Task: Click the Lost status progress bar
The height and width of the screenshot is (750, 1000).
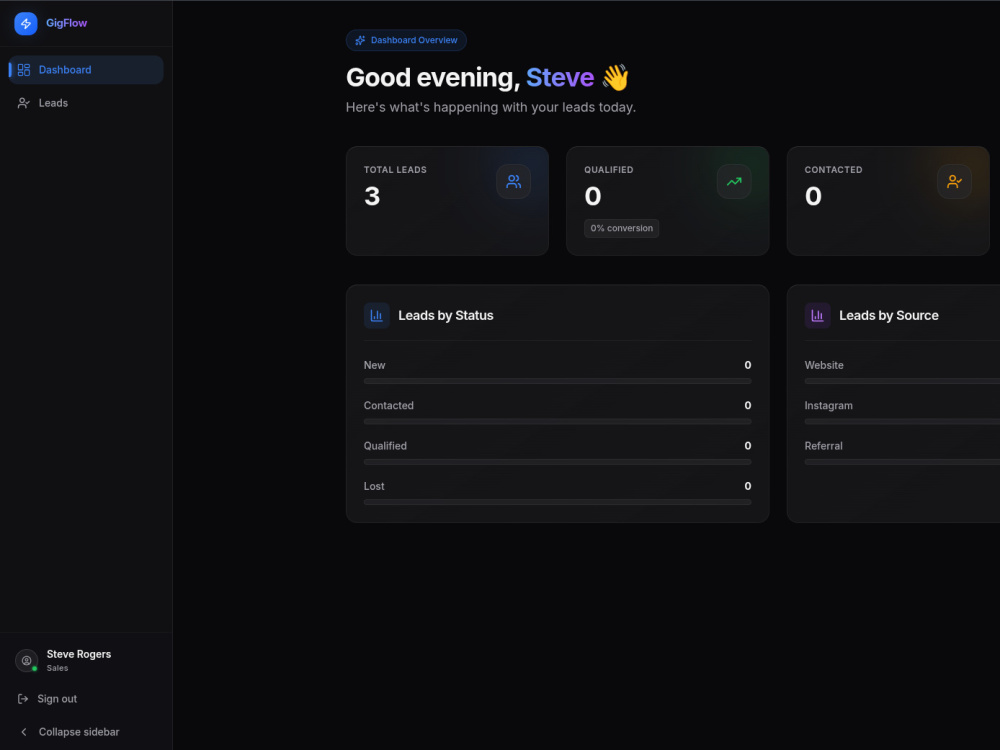Action: (x=557, y=502)
